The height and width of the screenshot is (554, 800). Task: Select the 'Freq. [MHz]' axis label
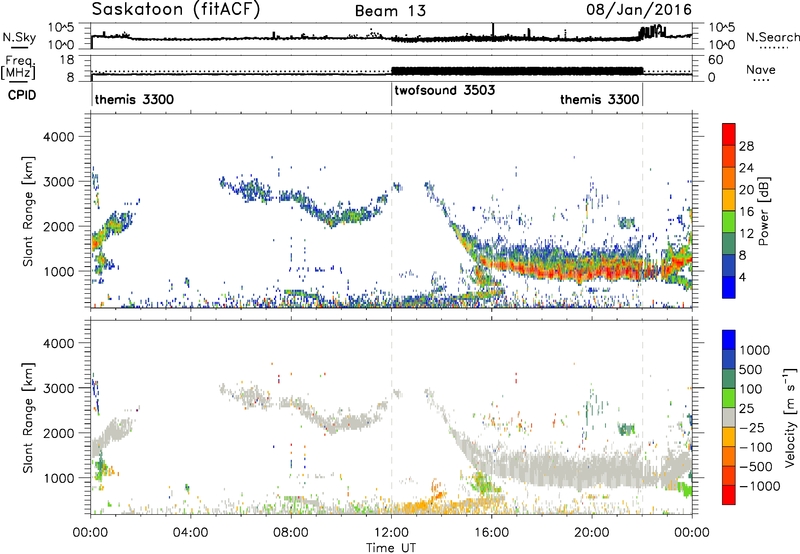(x=19, y=67)
